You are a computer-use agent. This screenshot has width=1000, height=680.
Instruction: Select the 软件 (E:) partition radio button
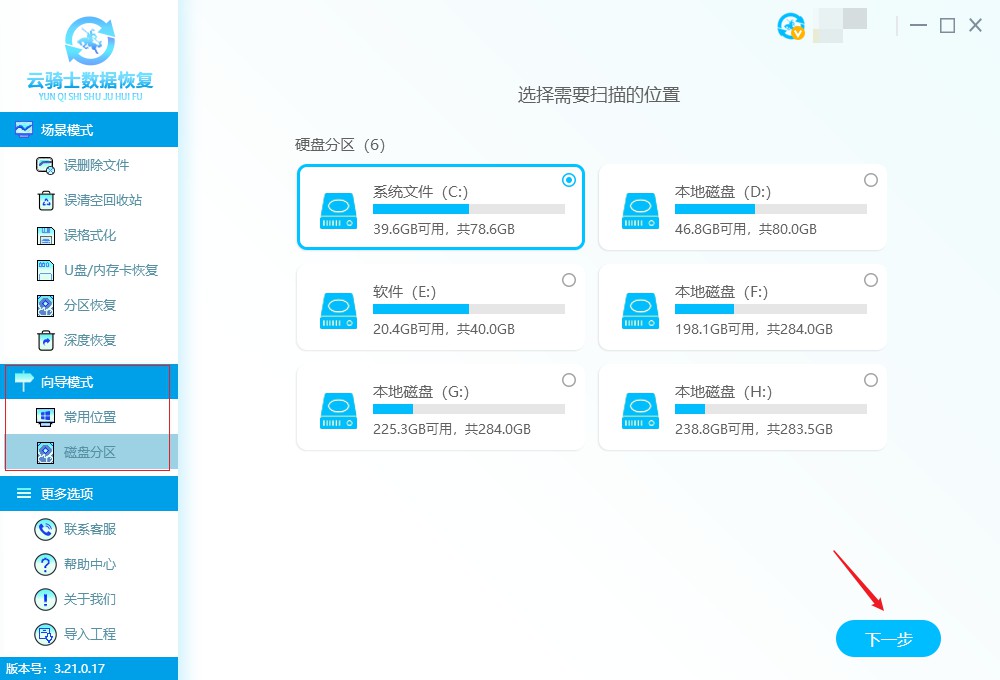[x=569, y=280]
